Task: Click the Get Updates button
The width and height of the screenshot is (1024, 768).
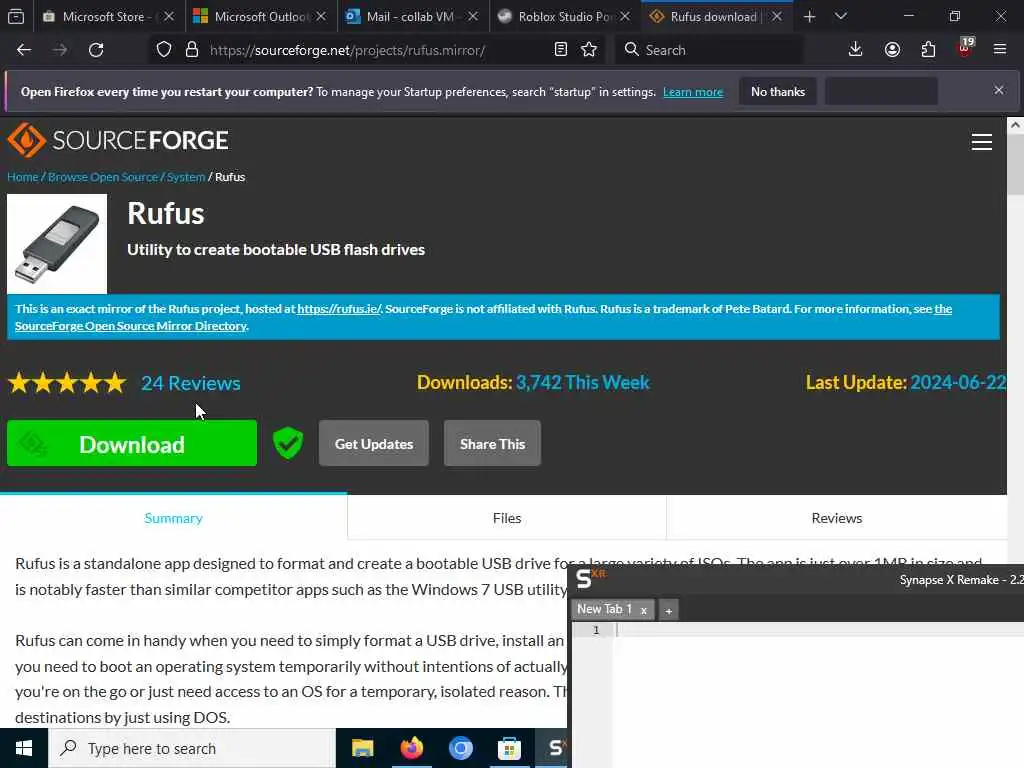Action: click(374, 443)
